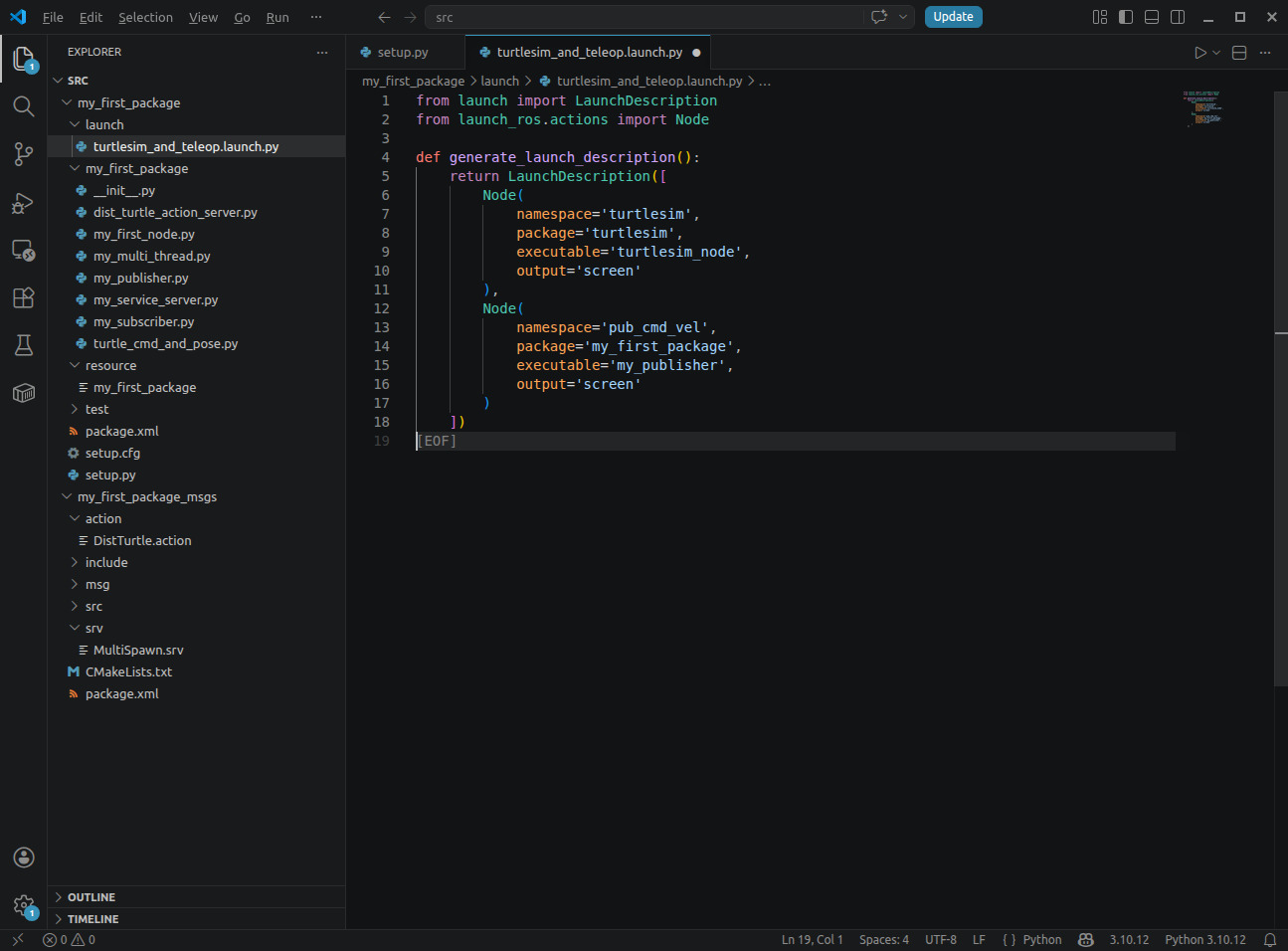Click the UTF-8 encoding status entry
The height and width of the screenshot is (951, 1288).
(941, 940)
